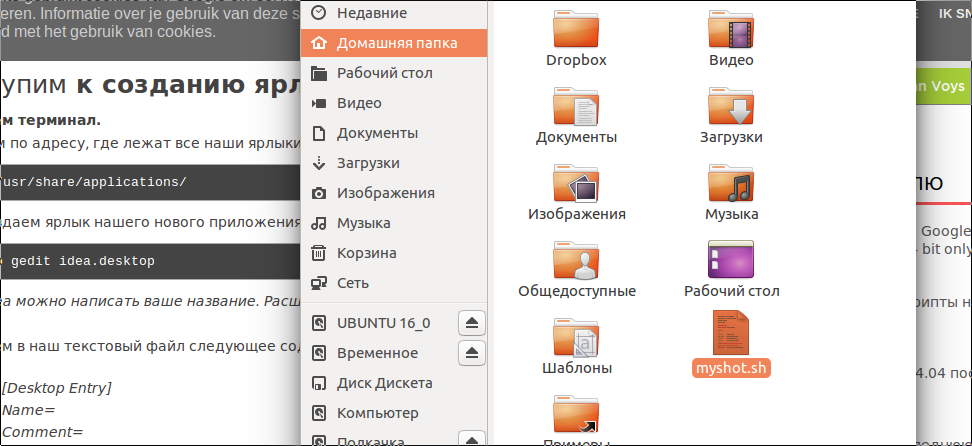Open the UBUNTU 16_0 volume
This screenshot has height=446, width=972.
383,323
